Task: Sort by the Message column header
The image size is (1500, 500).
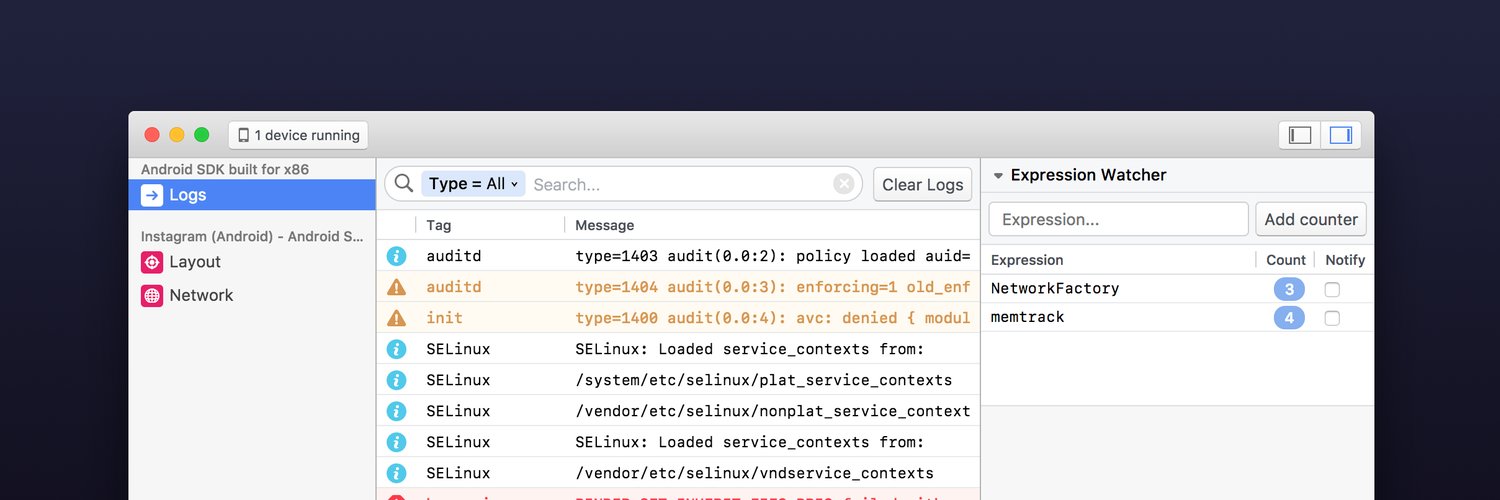Action: [605, 225]
